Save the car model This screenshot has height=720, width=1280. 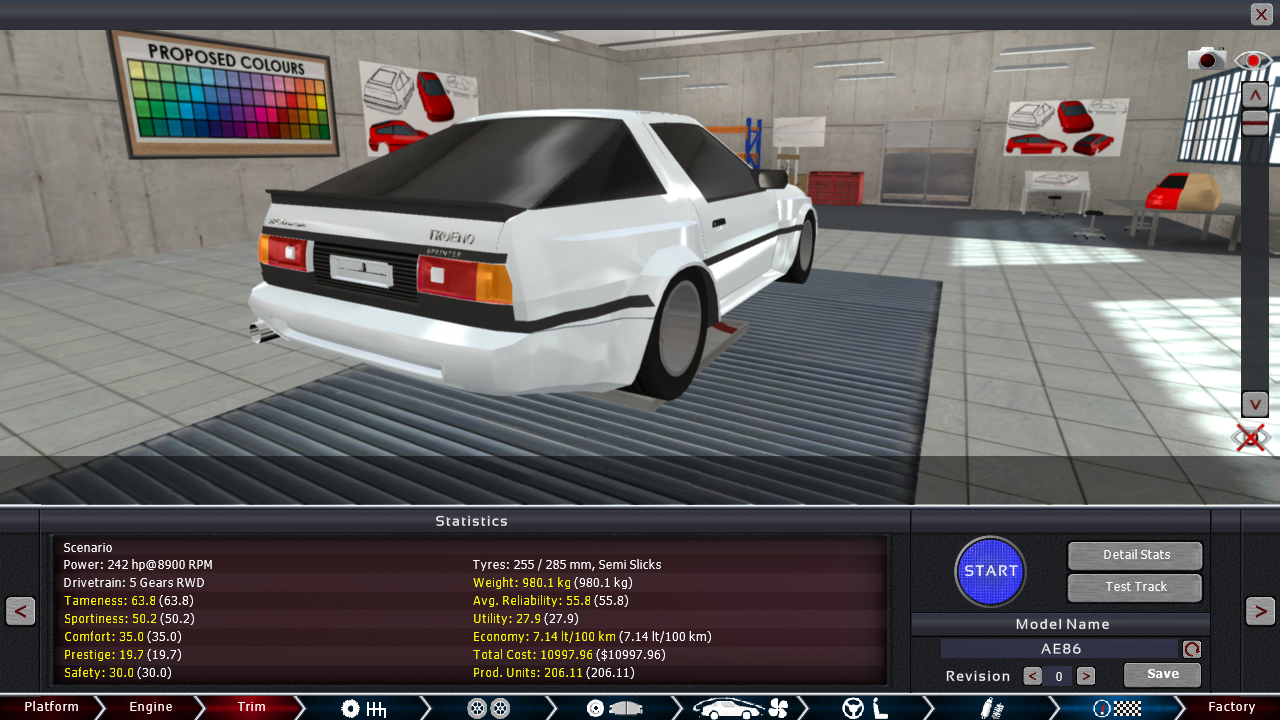click(x=1162, y=674)
